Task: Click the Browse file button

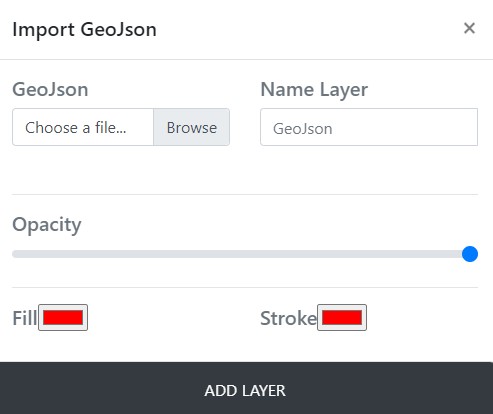Action: 192,127
